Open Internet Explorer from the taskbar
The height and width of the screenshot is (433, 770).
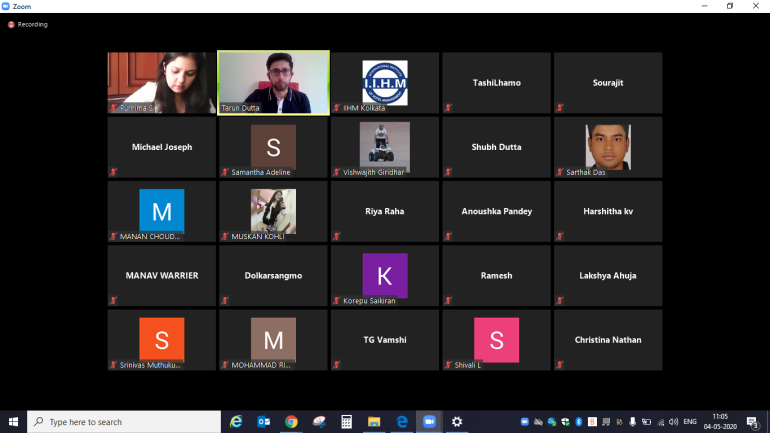237,422
